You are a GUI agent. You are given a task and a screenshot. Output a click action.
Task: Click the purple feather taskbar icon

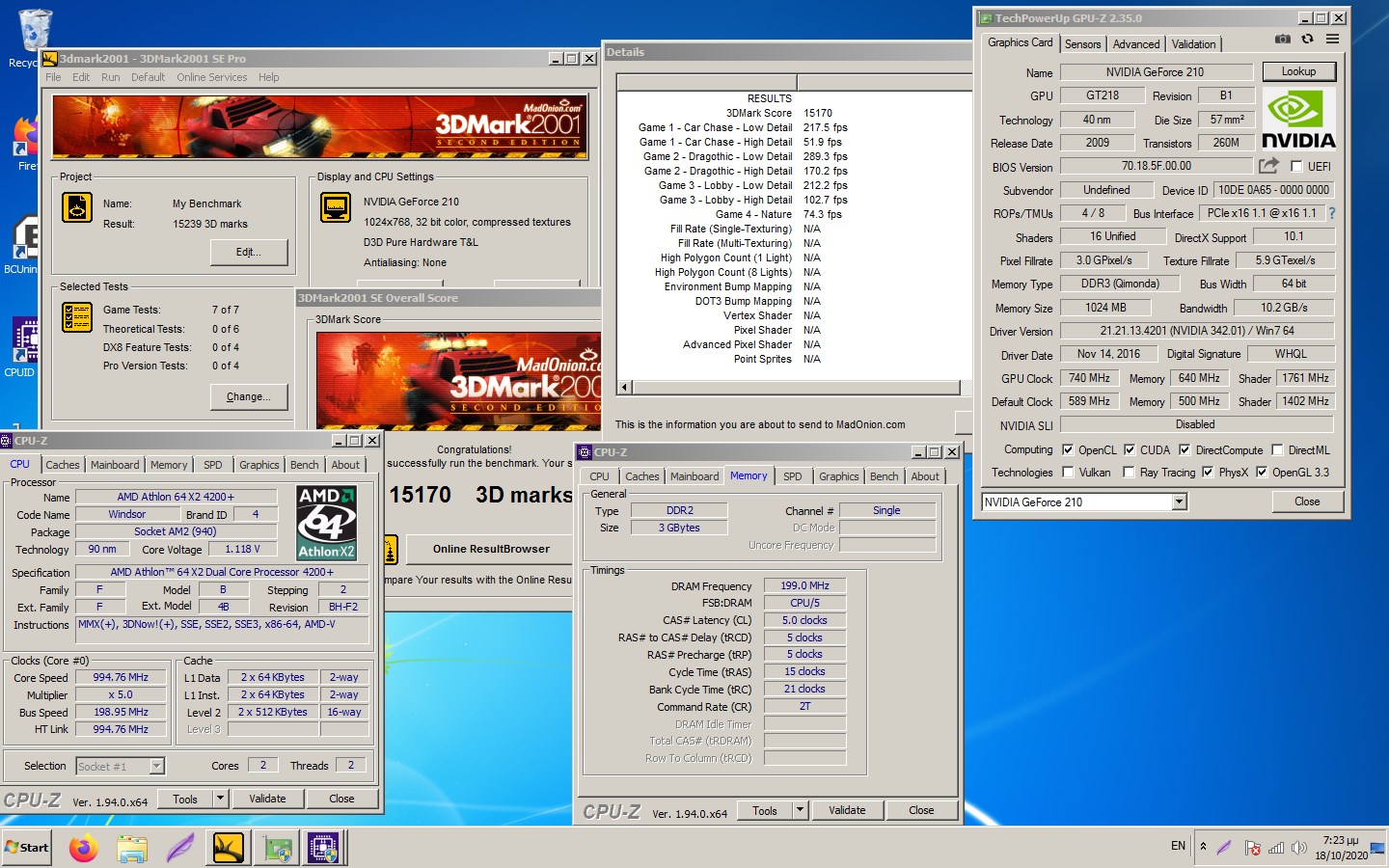(x=180, y=849)
